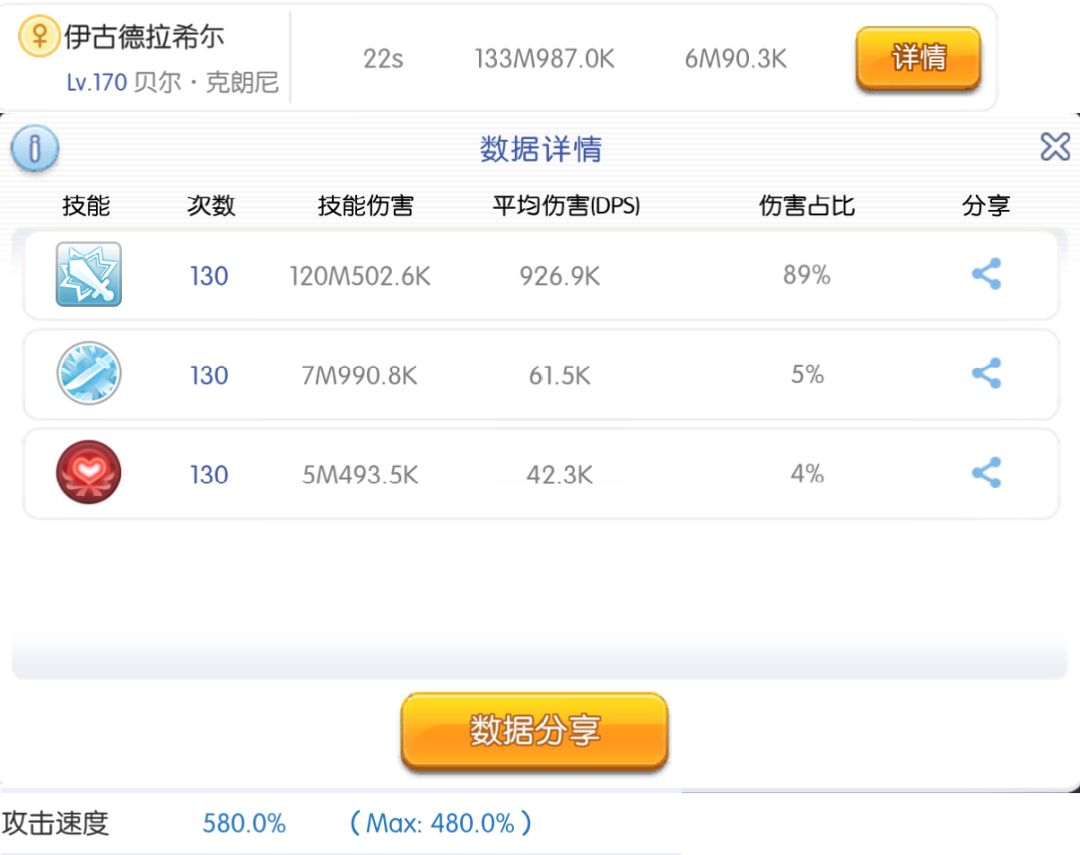Click the 伤害占比 column header

[807, 206]
